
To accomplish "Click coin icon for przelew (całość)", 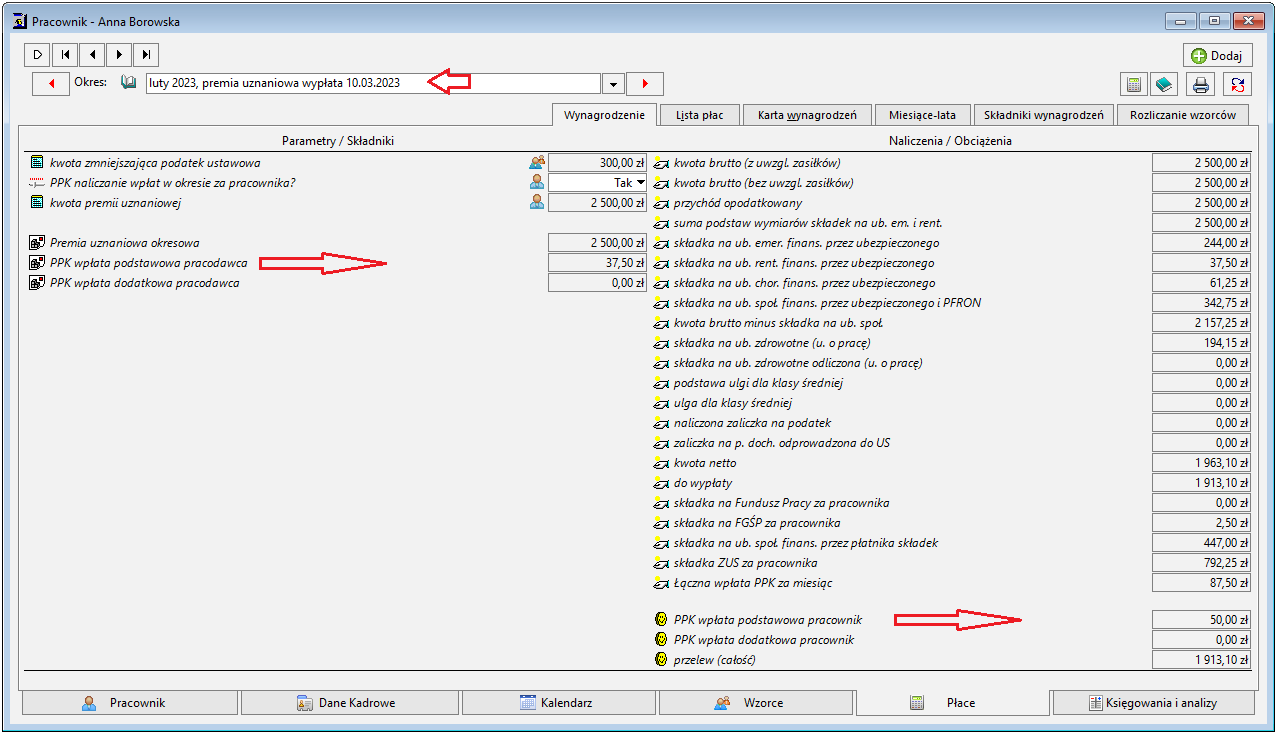I will [x=661, y=660].
